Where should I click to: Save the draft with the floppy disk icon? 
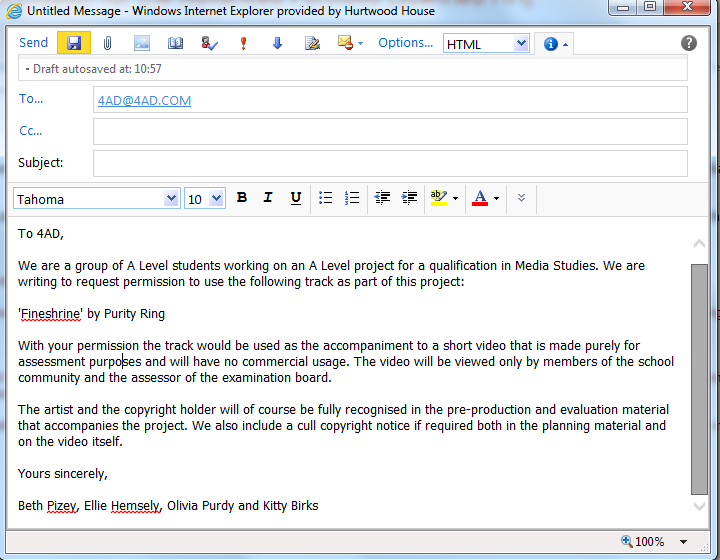(x=74, y=43)
